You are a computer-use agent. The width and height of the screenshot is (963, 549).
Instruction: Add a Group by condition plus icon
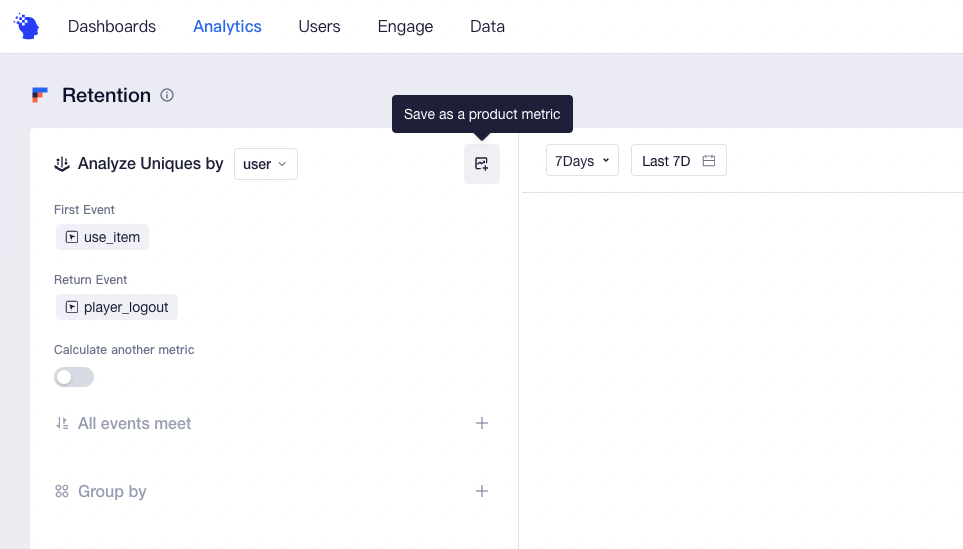[x=482, y=491]
